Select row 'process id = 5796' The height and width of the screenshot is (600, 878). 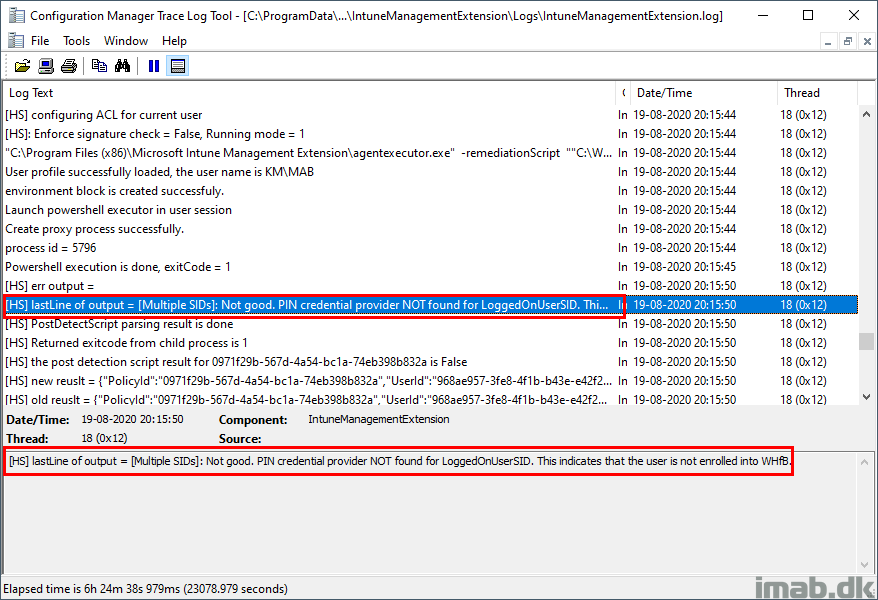pyautogui.click(x=431, y=248)
